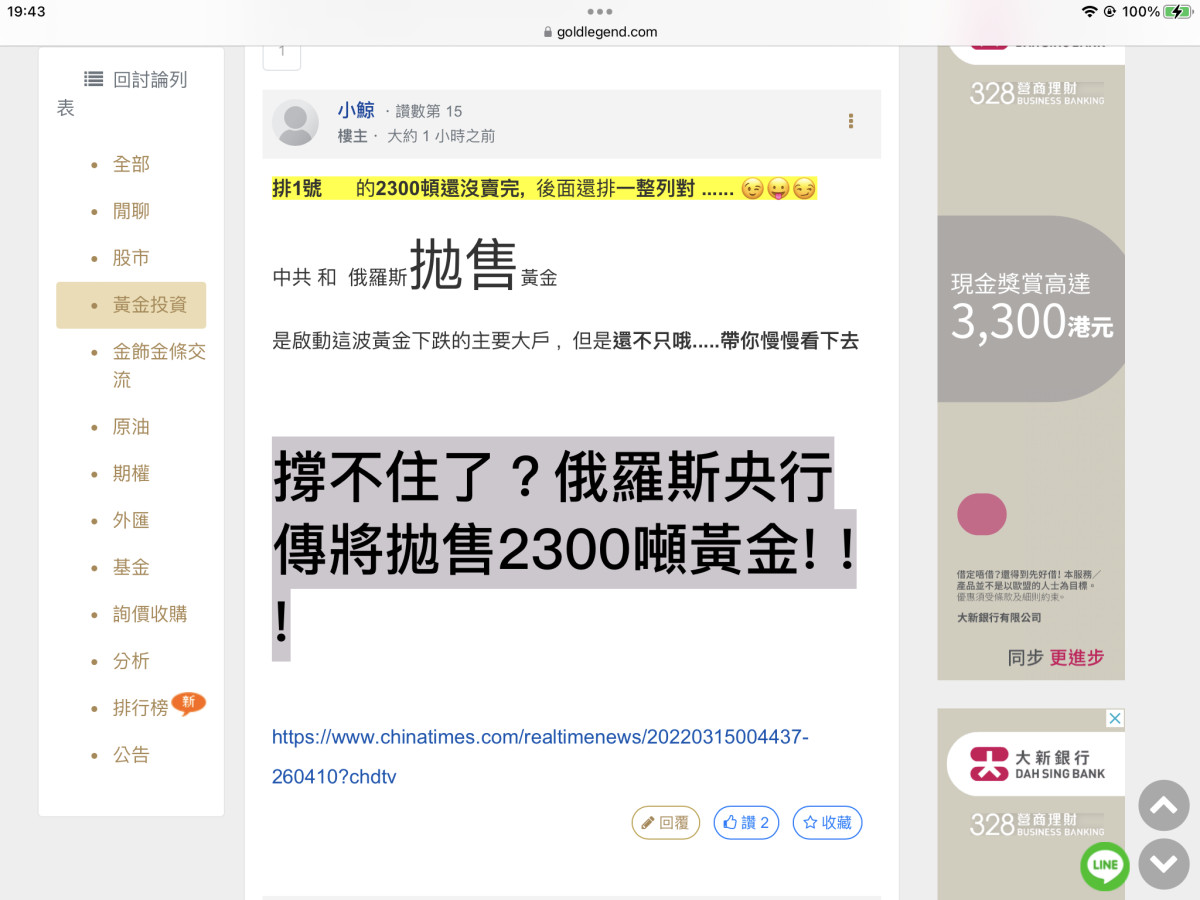Viewport: 1200px width, 900px height.
Task: Open the 金飾金條交流 category
Action: pos(159,366)
